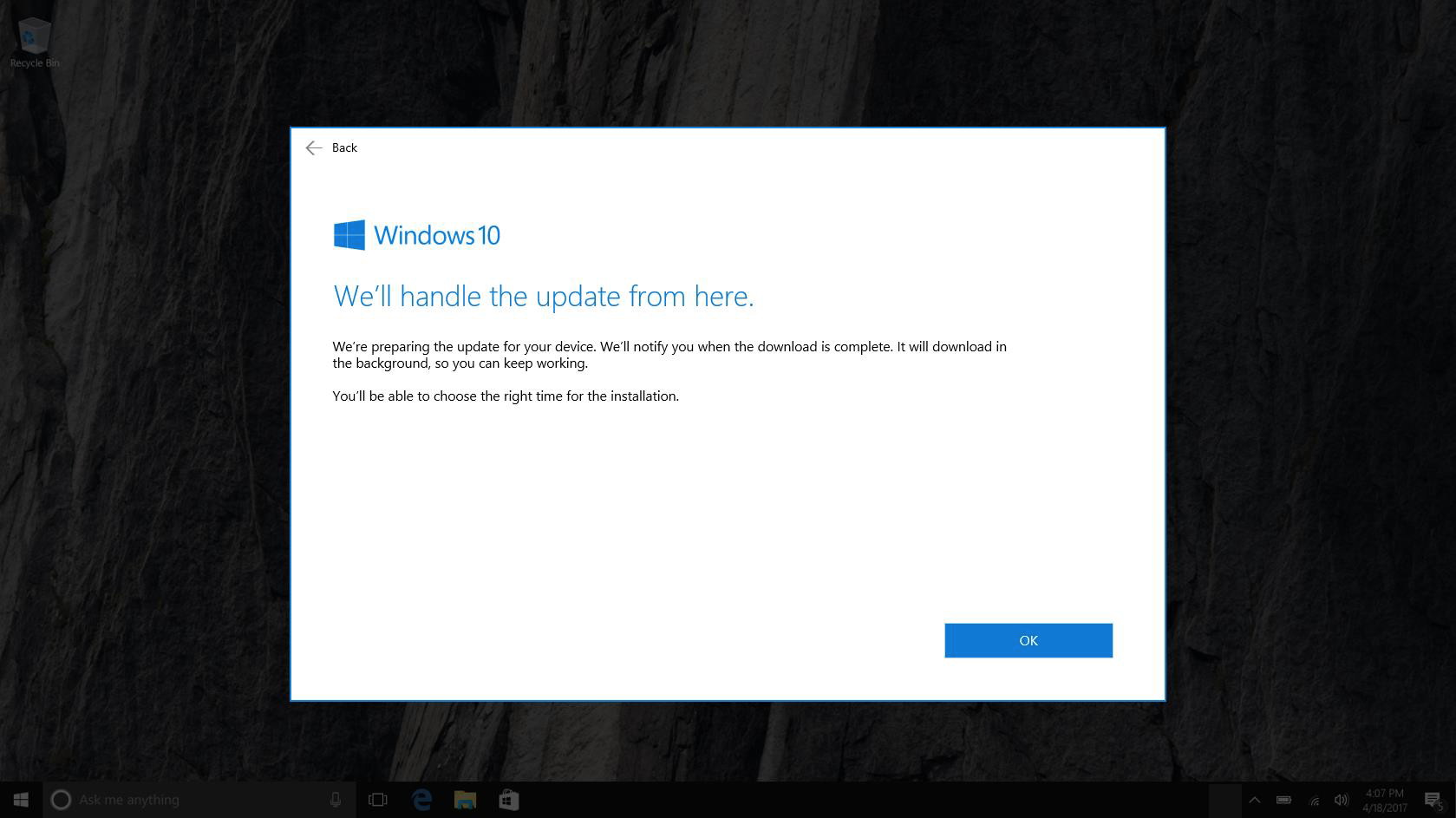The image size is (1456, 818).
Task: Check the battery status icon
Action: coord(1283,800)
